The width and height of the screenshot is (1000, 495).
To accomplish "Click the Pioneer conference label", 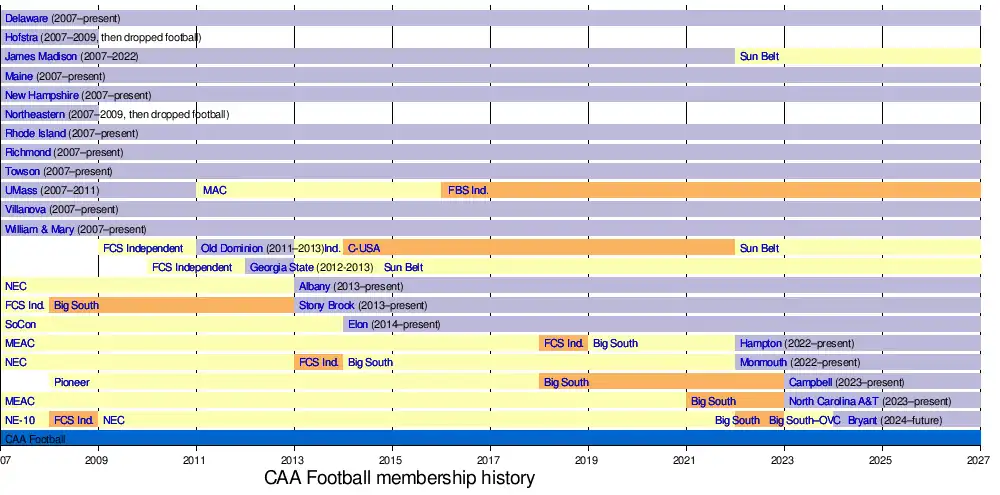I will [x=72, y=382].
